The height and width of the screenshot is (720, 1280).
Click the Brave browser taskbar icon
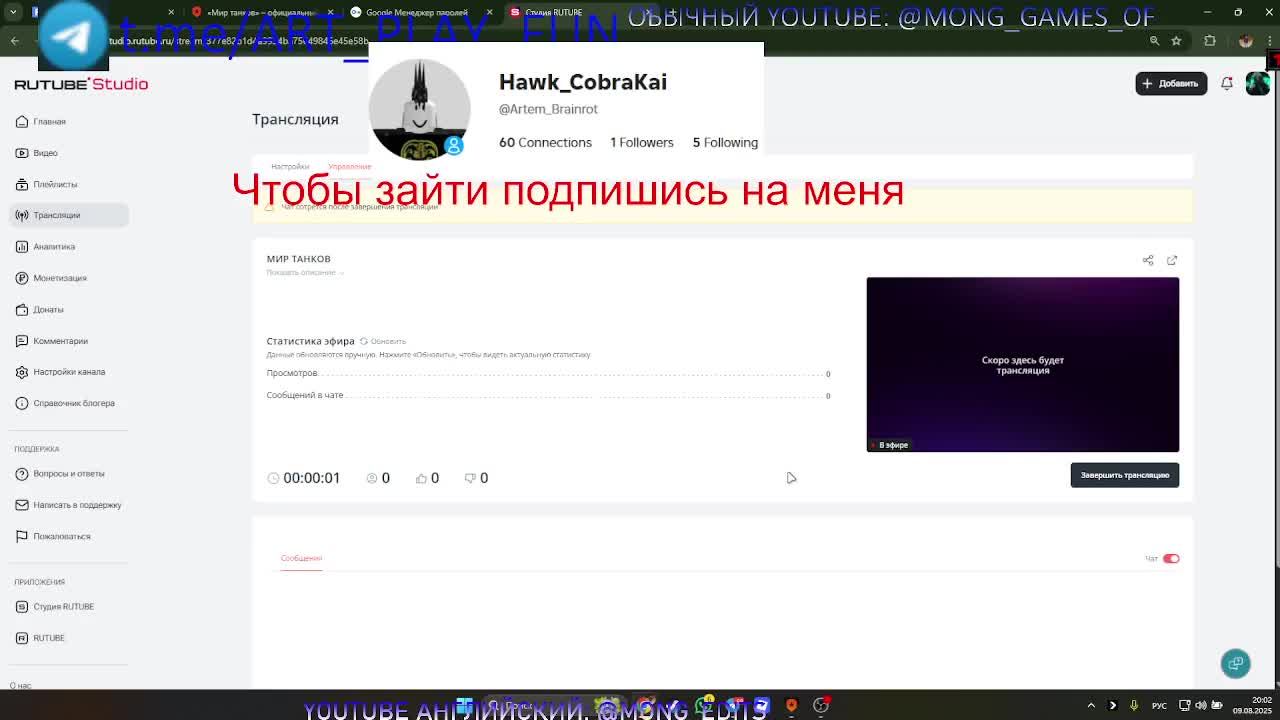[x=791, y=705]
